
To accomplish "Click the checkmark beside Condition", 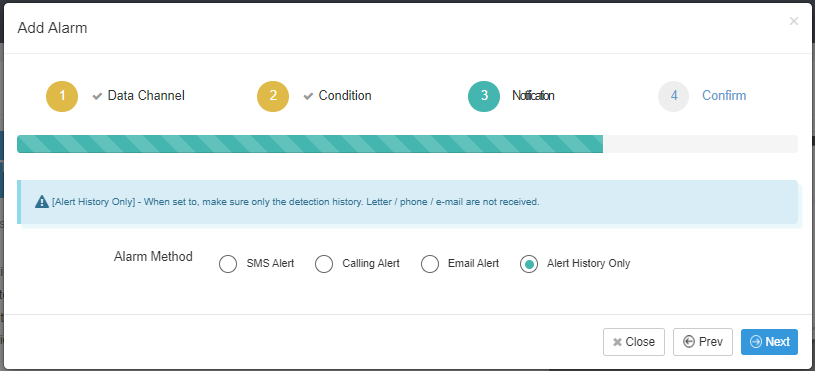I will click(308, 96).
